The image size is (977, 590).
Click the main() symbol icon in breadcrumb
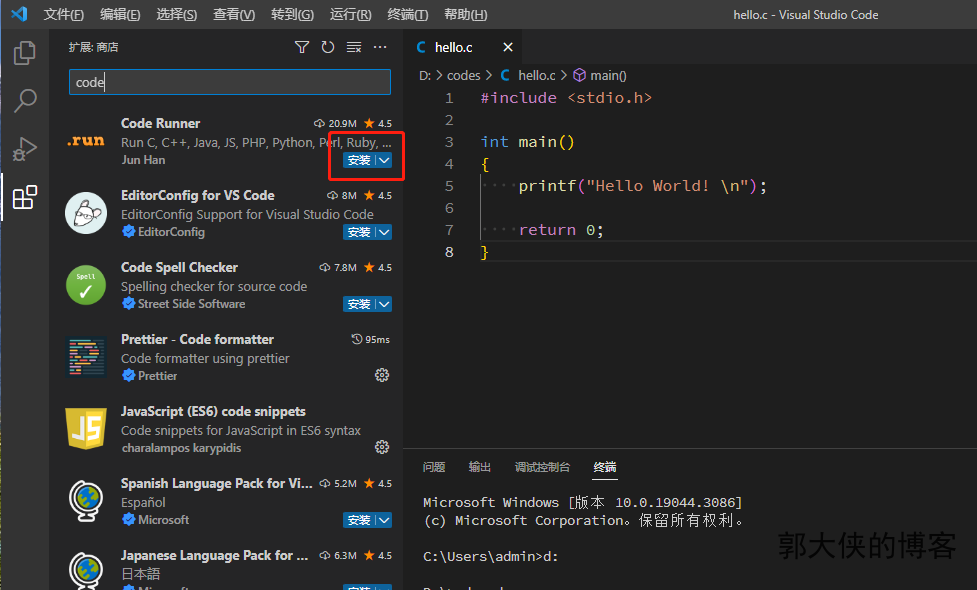579,75
